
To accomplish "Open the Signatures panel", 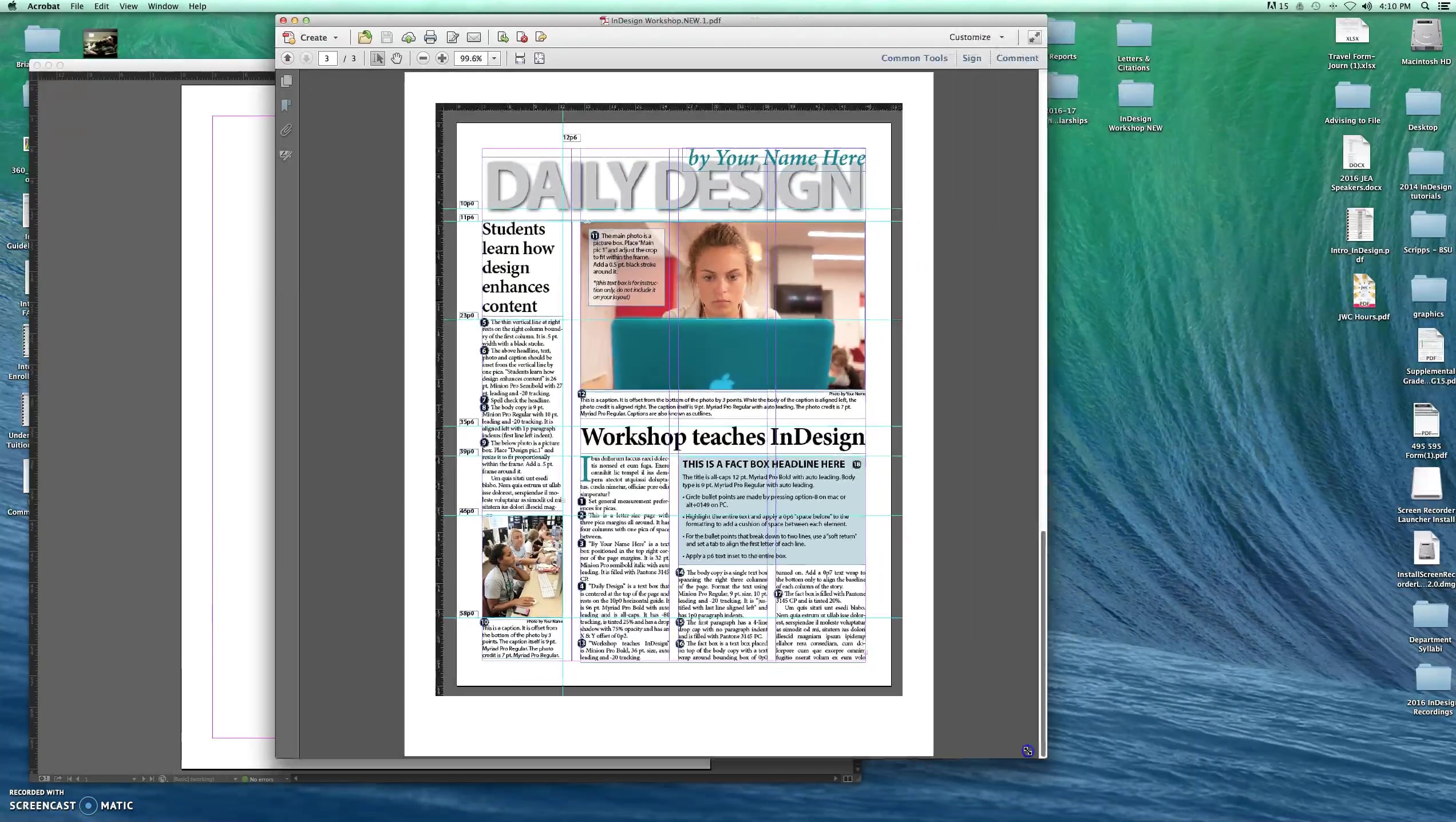I will tap(286, 155).
